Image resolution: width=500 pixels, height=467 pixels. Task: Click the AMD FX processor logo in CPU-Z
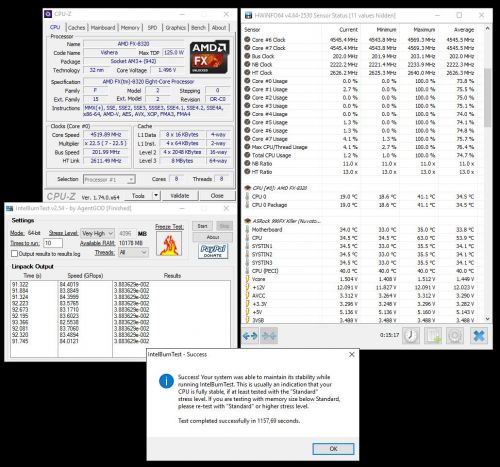pyautogui.click(x=209, y=57)
